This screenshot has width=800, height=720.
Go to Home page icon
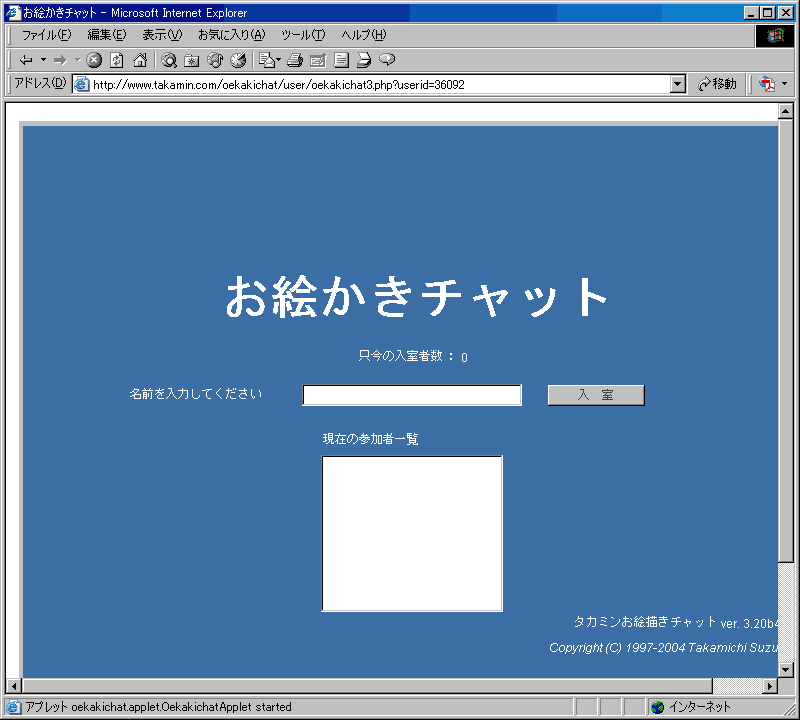pyautogui.click(x=140, y=60)
